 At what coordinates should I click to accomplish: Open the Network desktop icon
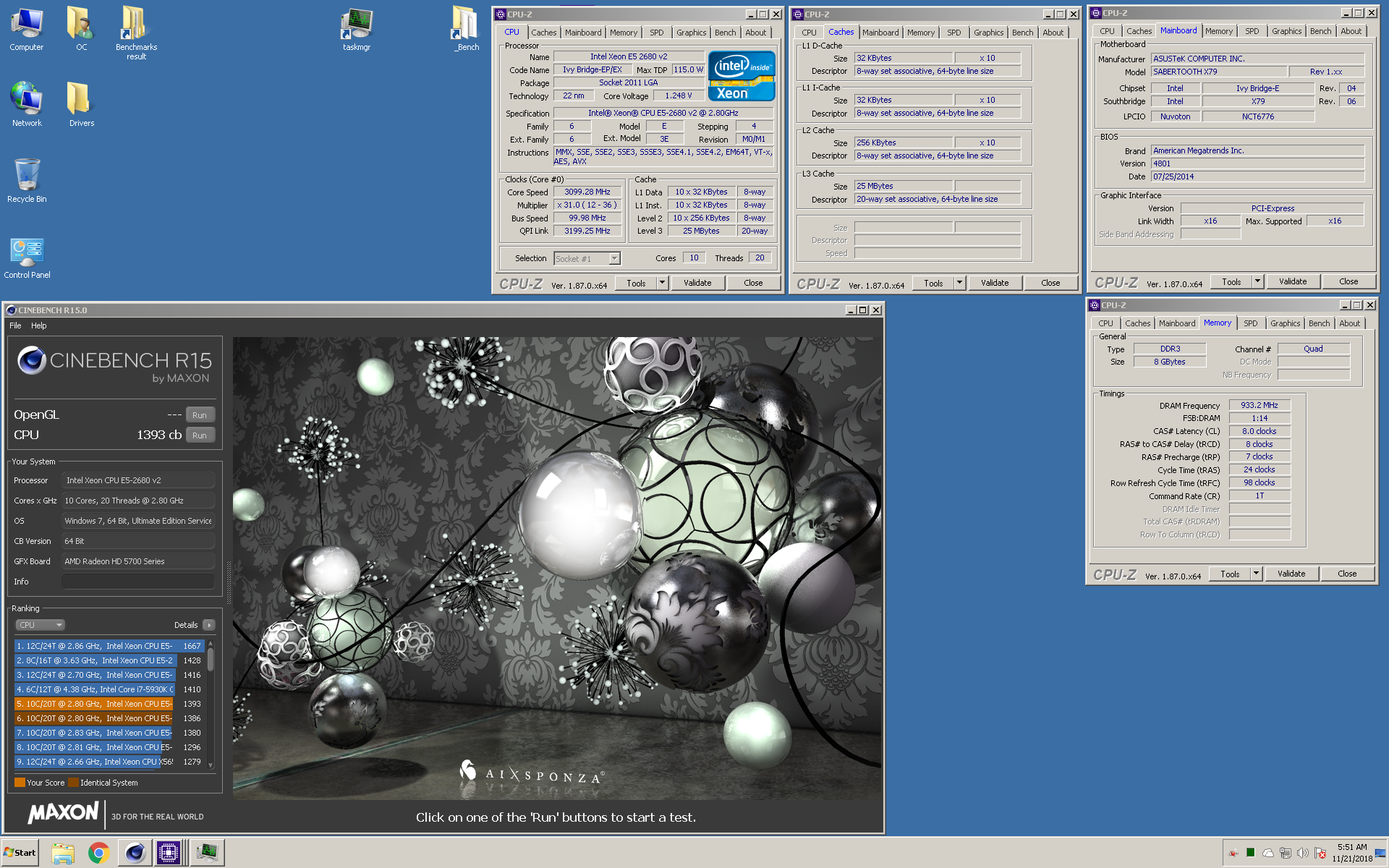(27, 105)
